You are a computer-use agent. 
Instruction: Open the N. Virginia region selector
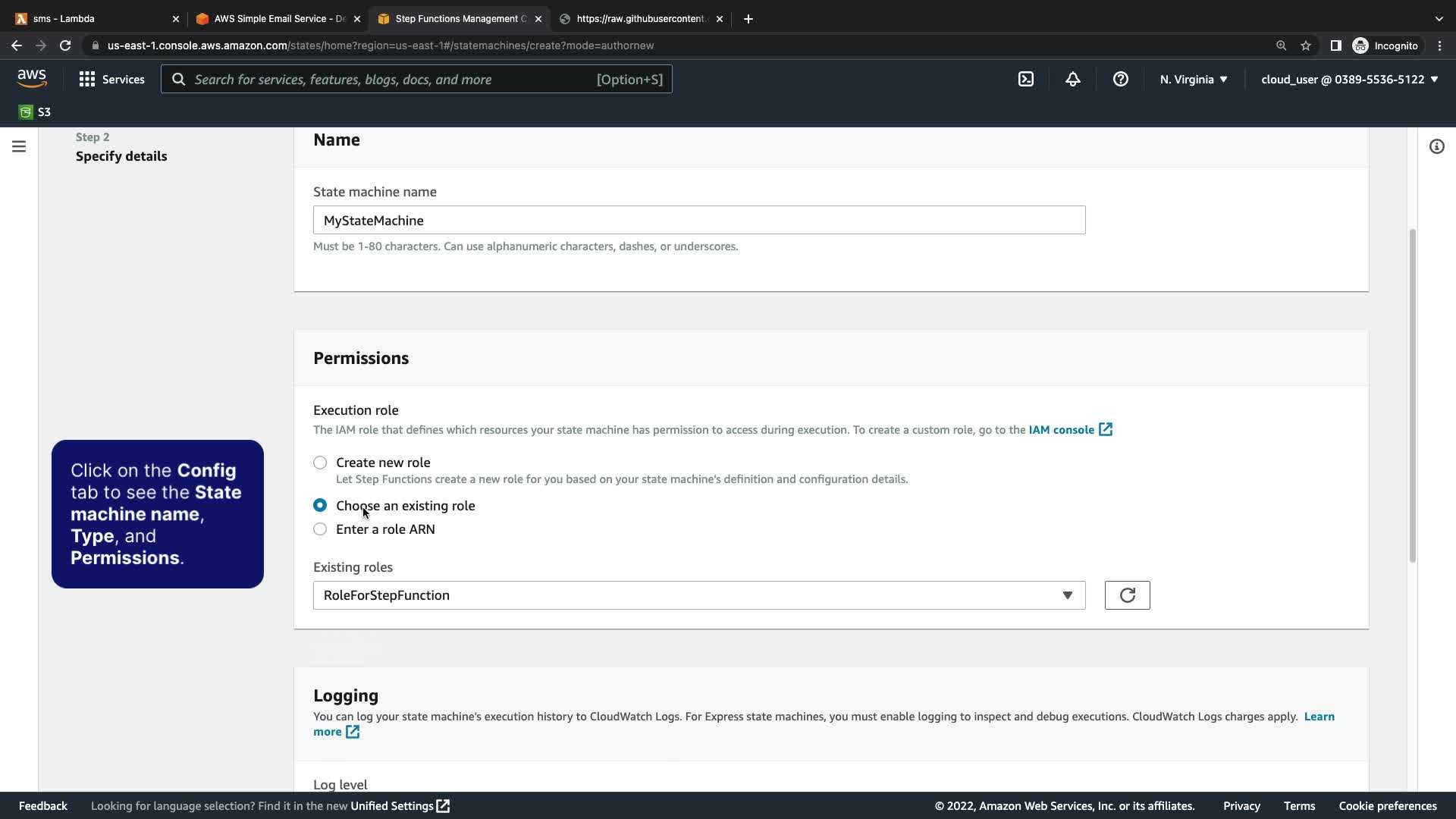tap(1193, 79)
